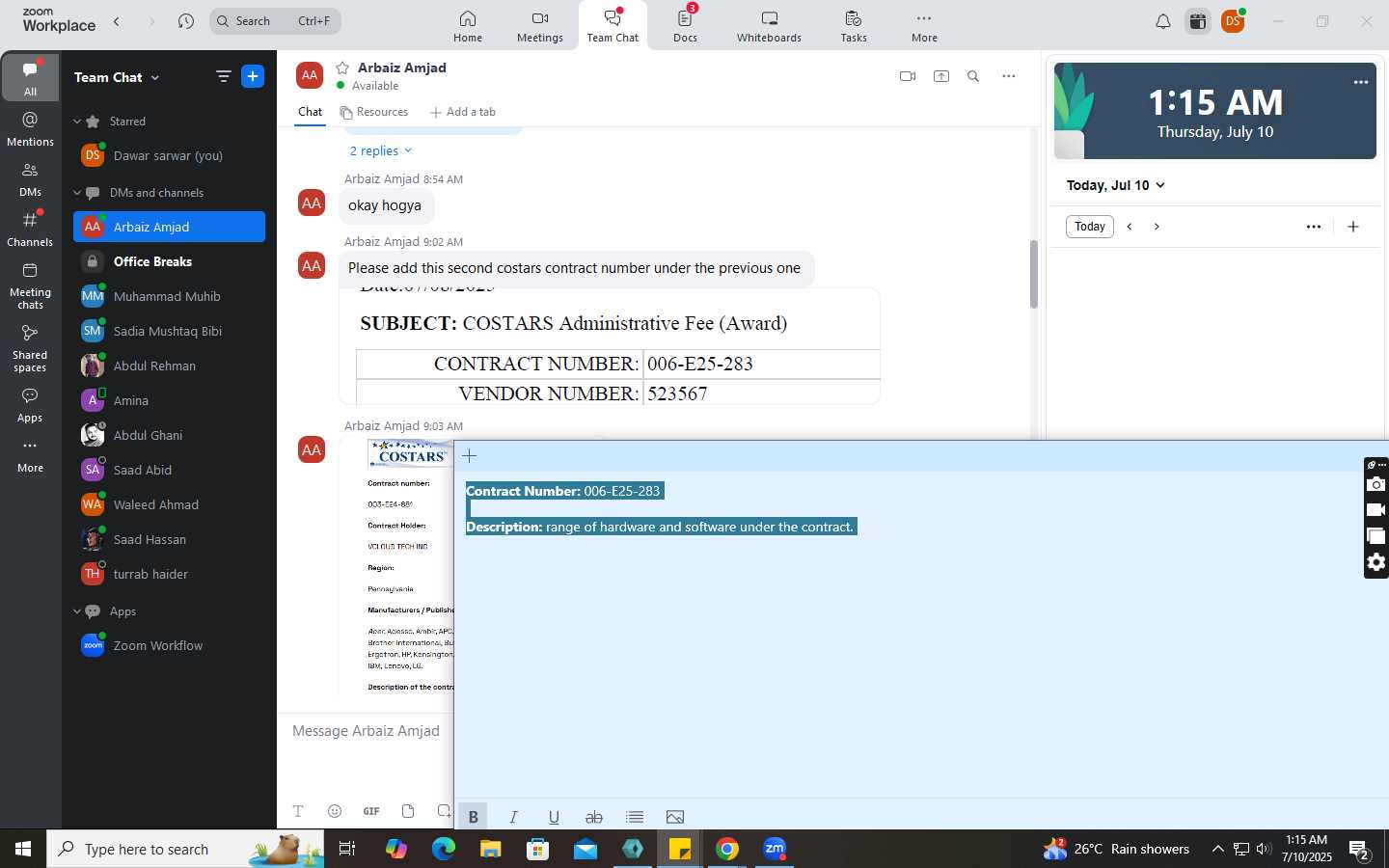Switch to the Resources tab
This screenshot has width=1389, height=868.
point(374,112)
